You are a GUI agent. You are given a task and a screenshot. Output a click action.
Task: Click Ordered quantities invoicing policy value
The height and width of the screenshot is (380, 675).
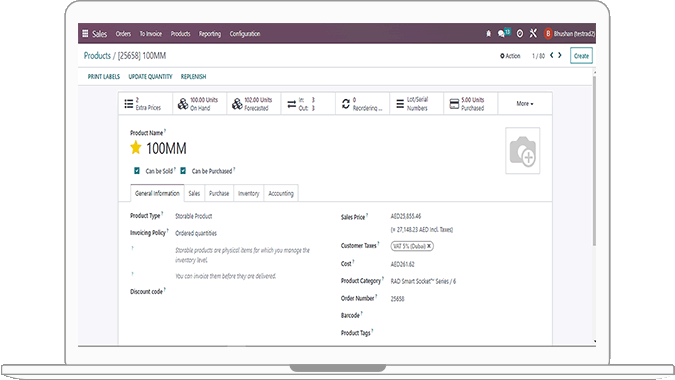click(196, 233)
